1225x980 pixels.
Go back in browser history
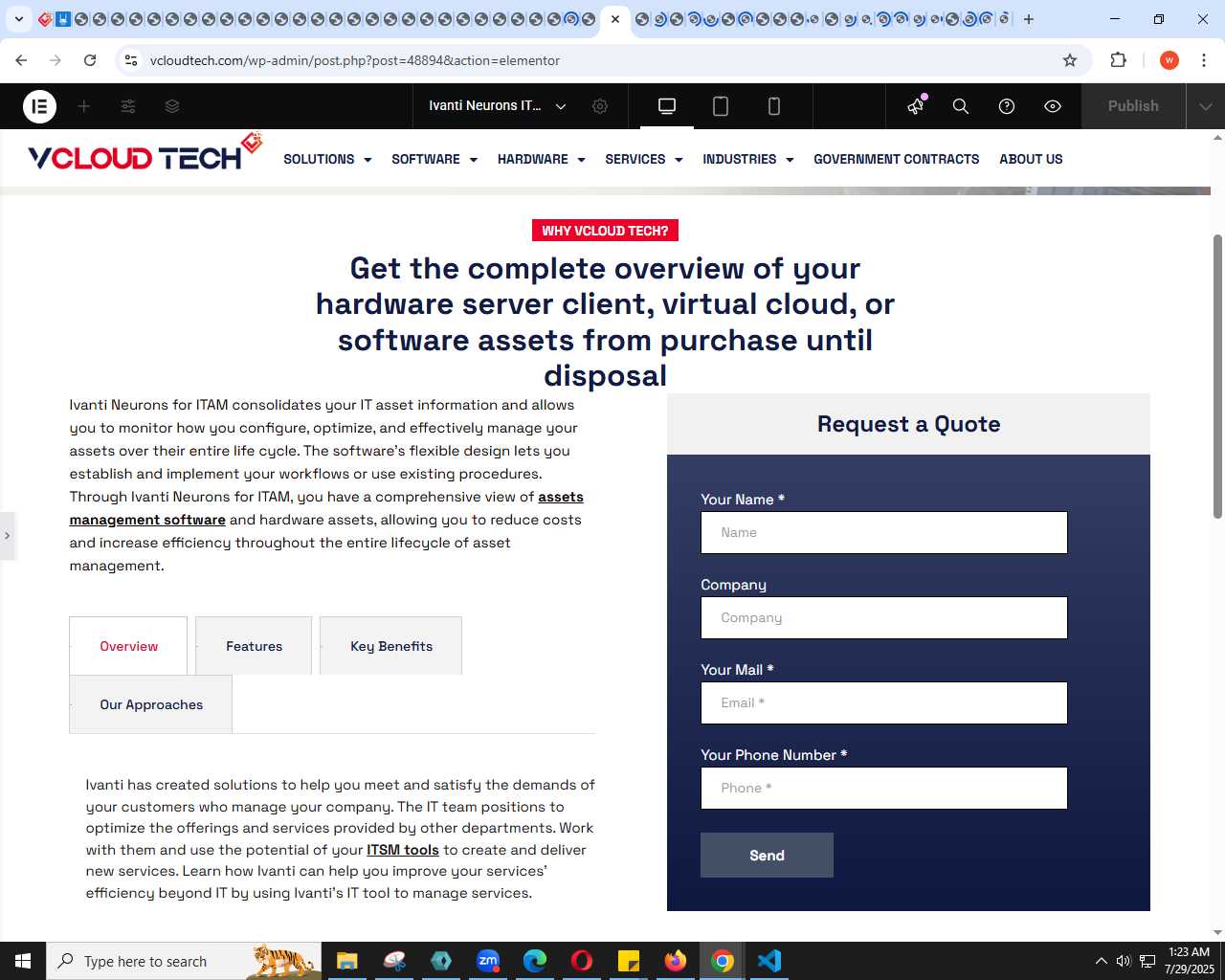click(21, 60)
